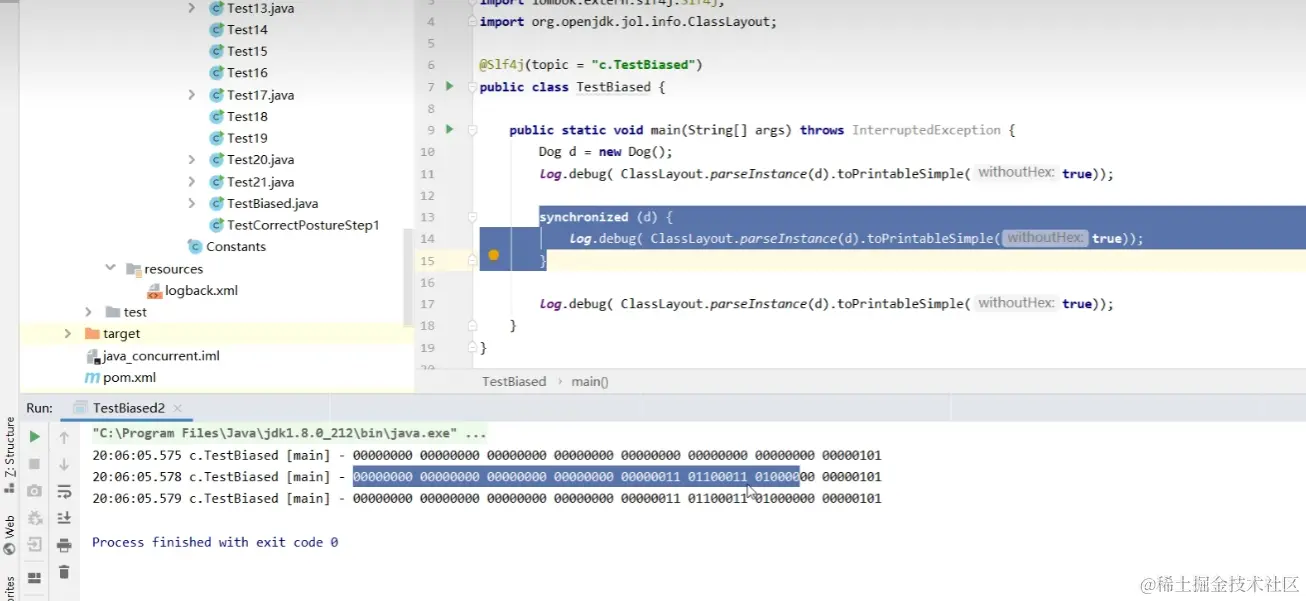
Task: Click the Attach Debugger bug icon
Action: coord(34,518)
